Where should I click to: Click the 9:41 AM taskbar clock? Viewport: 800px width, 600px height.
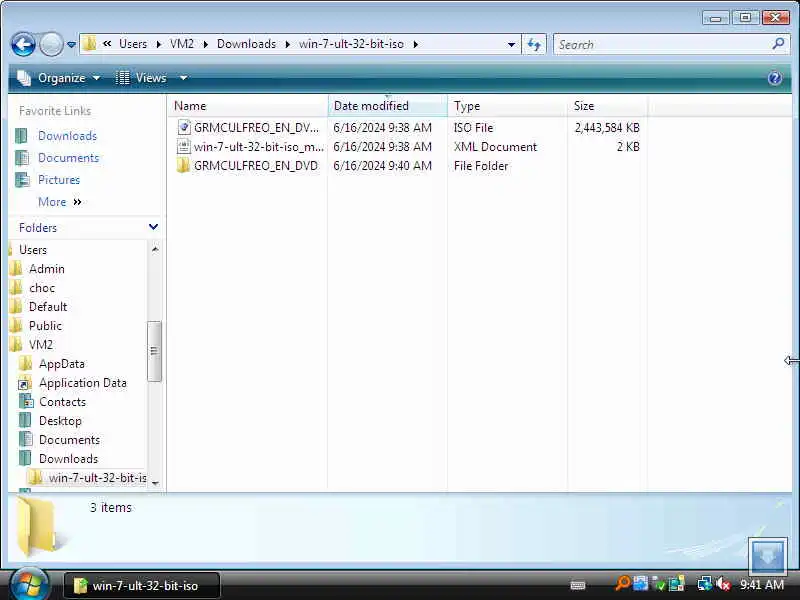[762, 584]
